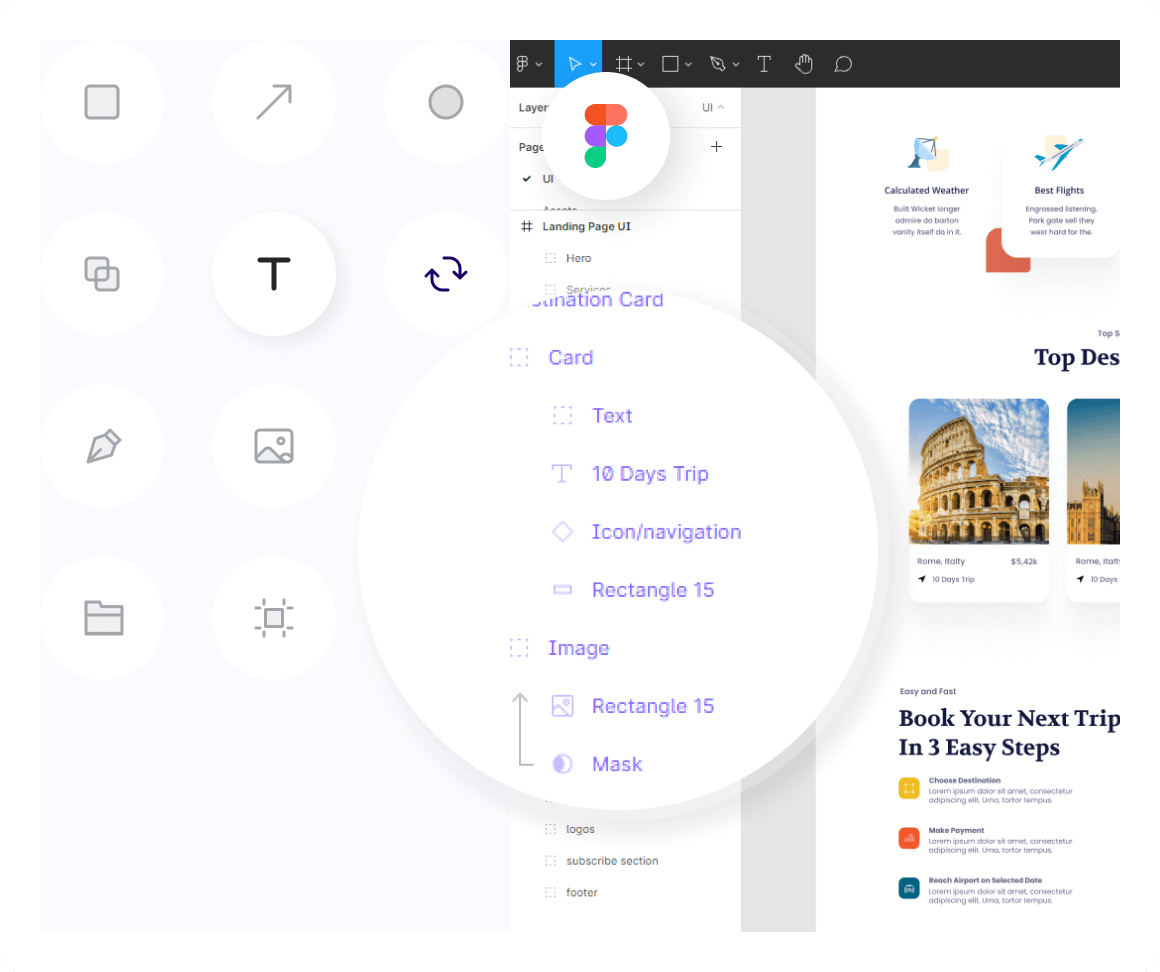Image resolution: width=1160 pixels, height=972 pixels.
Task: Click the Icon/navigation component diamond icon
Action: point(562,531)
